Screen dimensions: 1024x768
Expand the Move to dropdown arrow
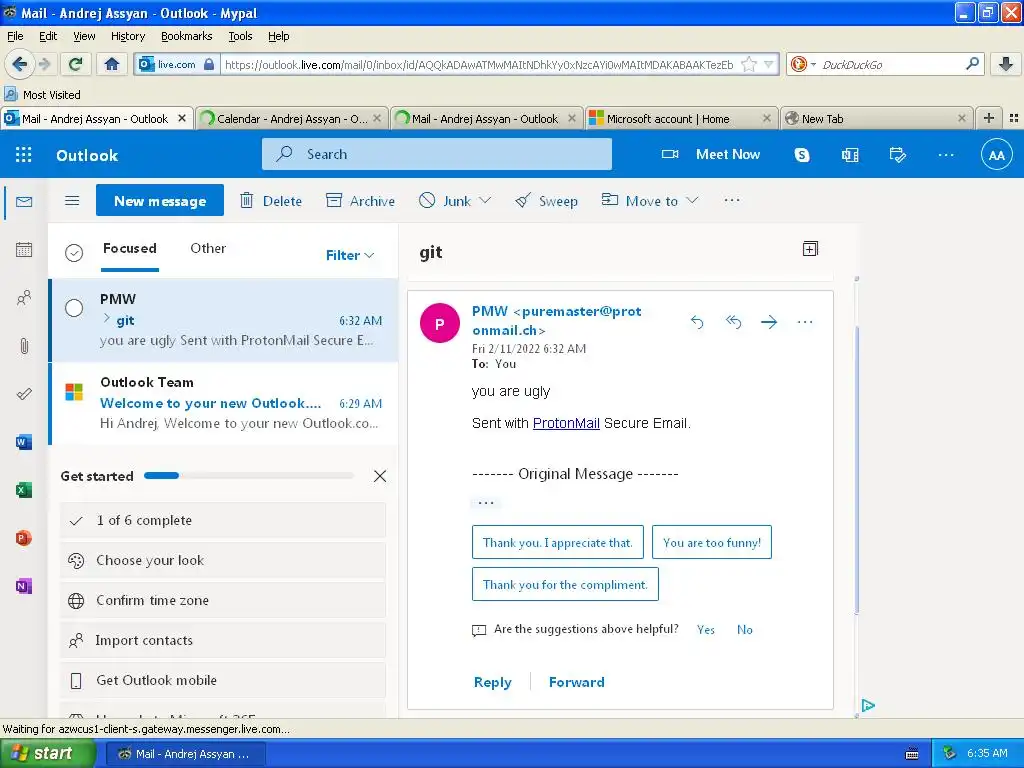tap(692, 200)
